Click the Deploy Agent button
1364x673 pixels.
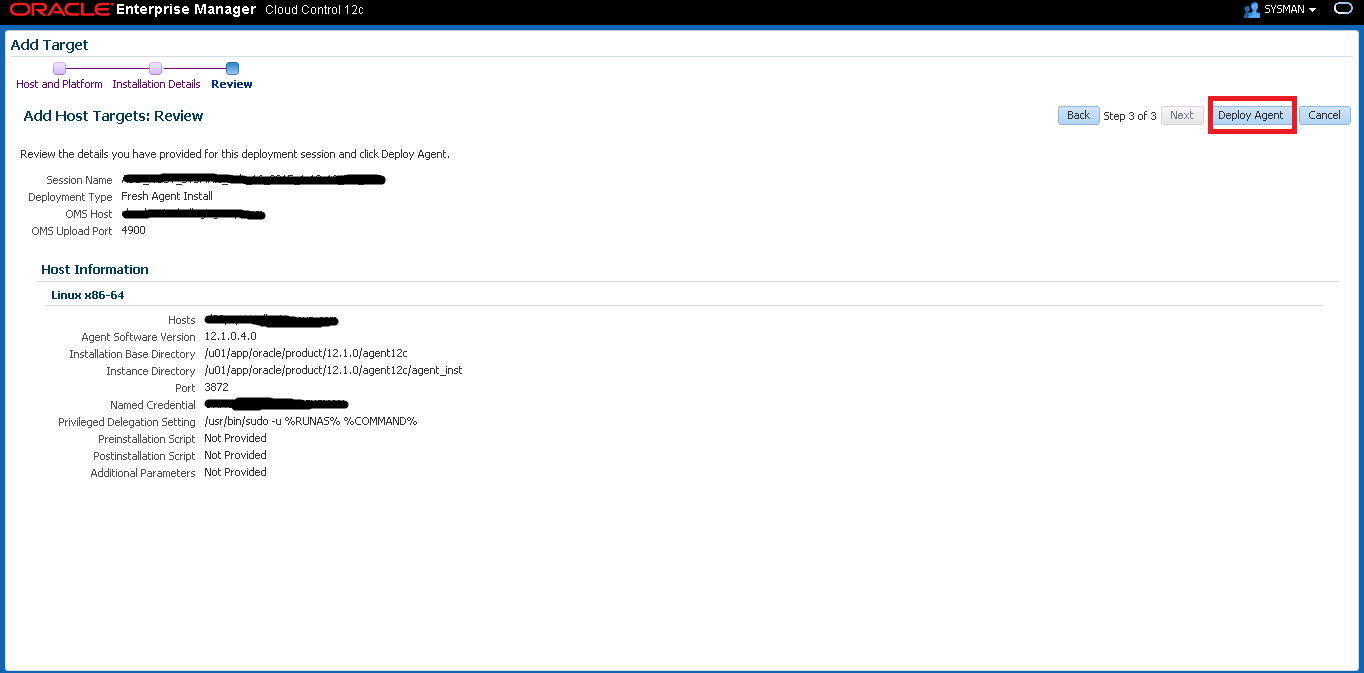1250,115
